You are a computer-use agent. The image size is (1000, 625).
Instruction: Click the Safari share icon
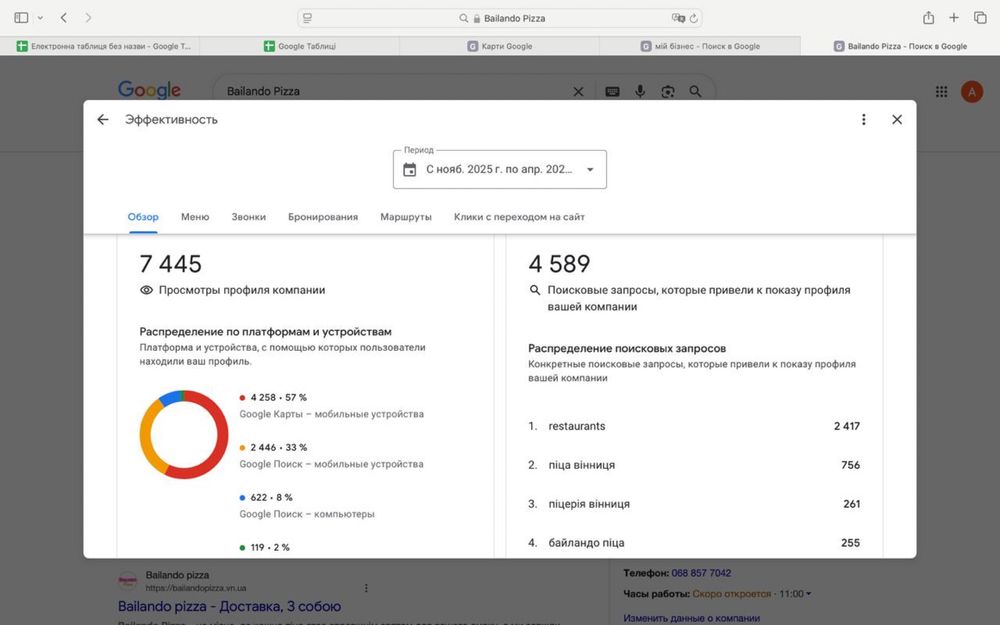[x=929, y=18]
